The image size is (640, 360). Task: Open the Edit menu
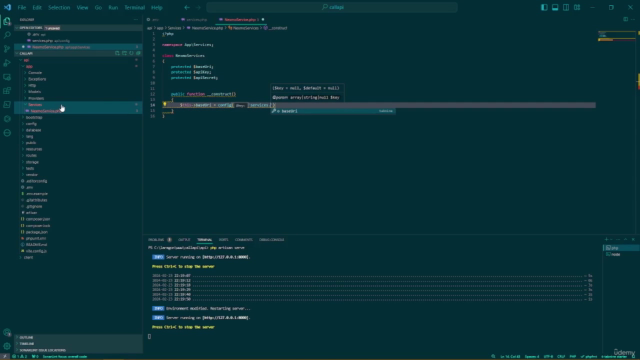37,7
